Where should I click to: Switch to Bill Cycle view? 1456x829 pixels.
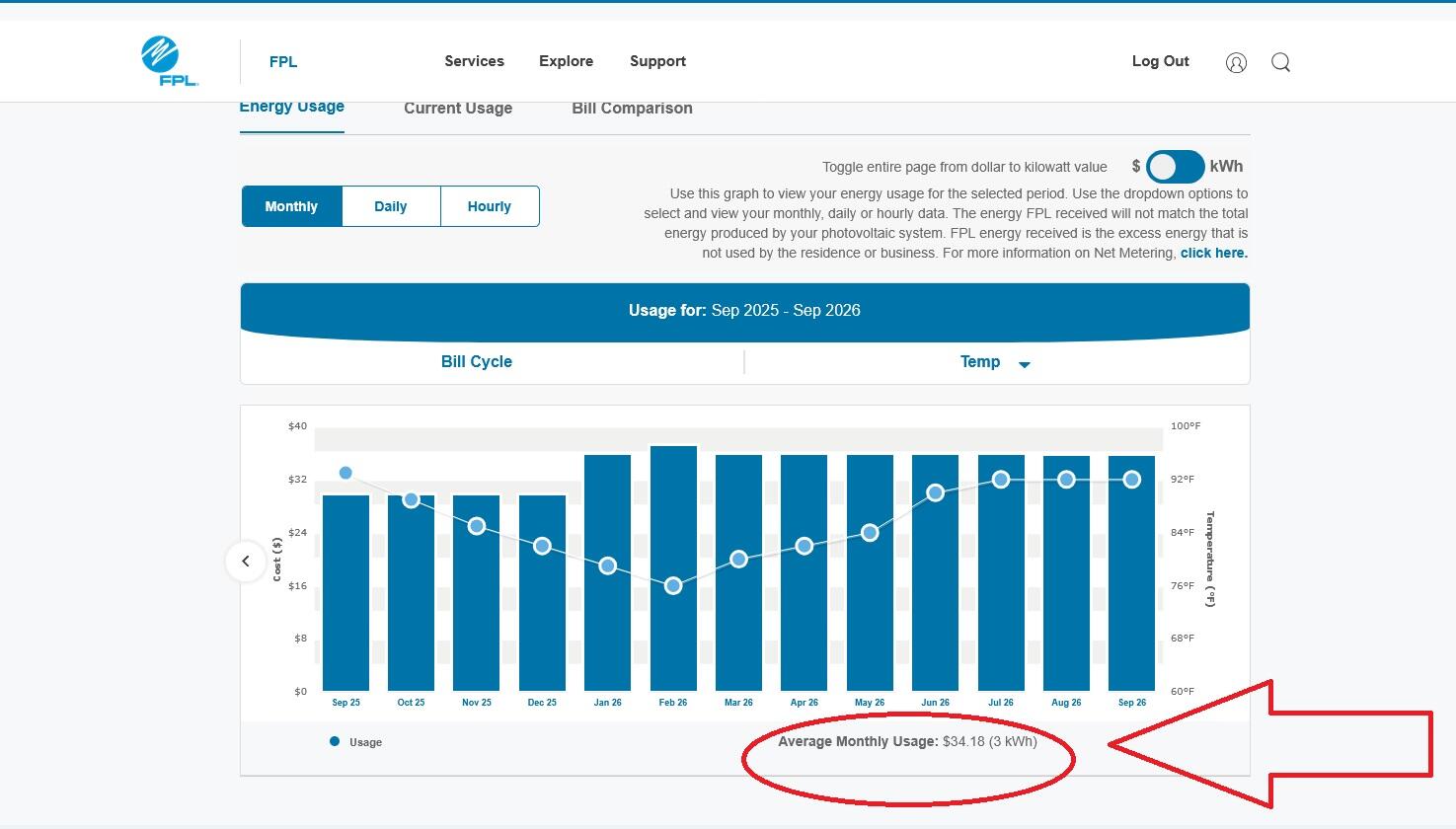[x=477, y=361]
